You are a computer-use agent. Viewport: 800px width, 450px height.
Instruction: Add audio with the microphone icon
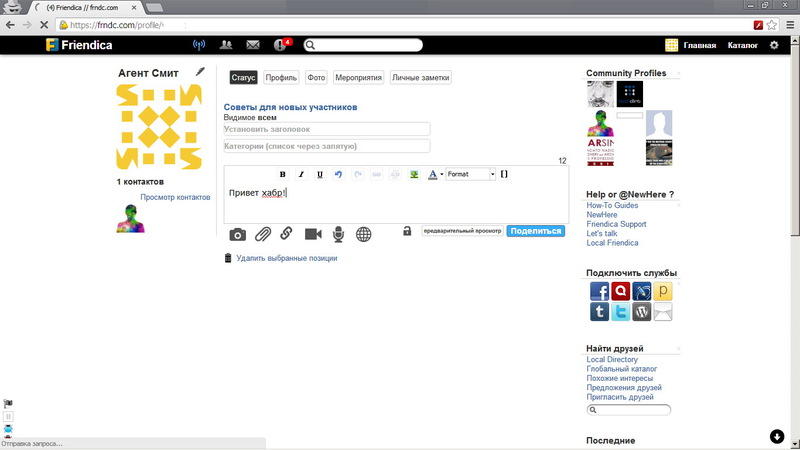(338, 235)
